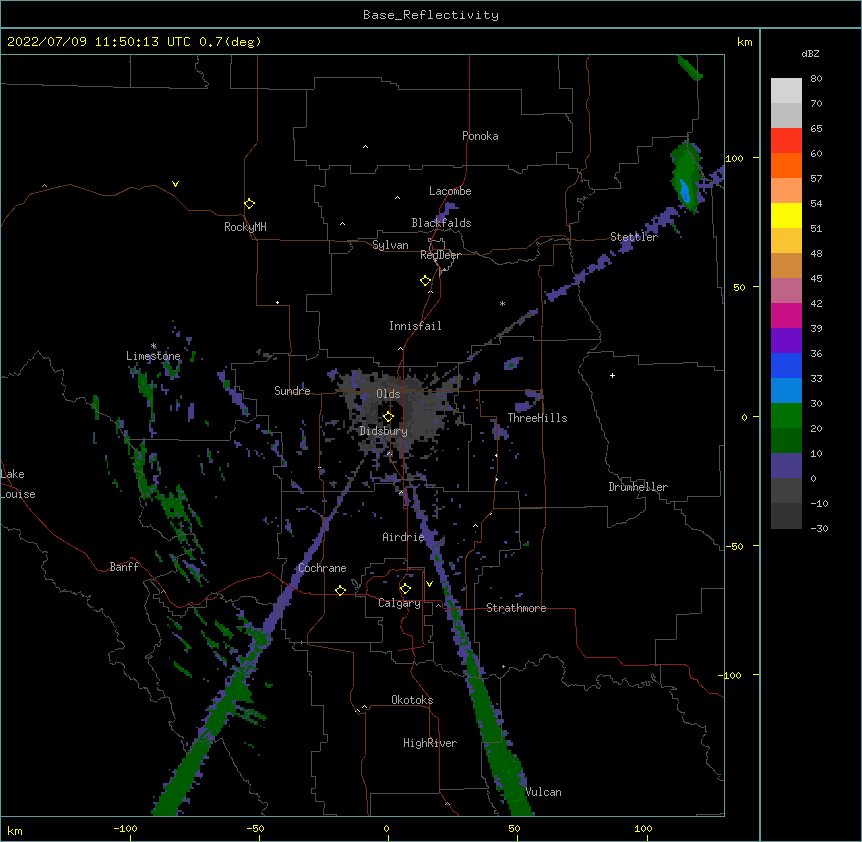
Task: Click the yellow 54 dBZ legend swatch
Action: pyautogui.click(x=786, y=215)
